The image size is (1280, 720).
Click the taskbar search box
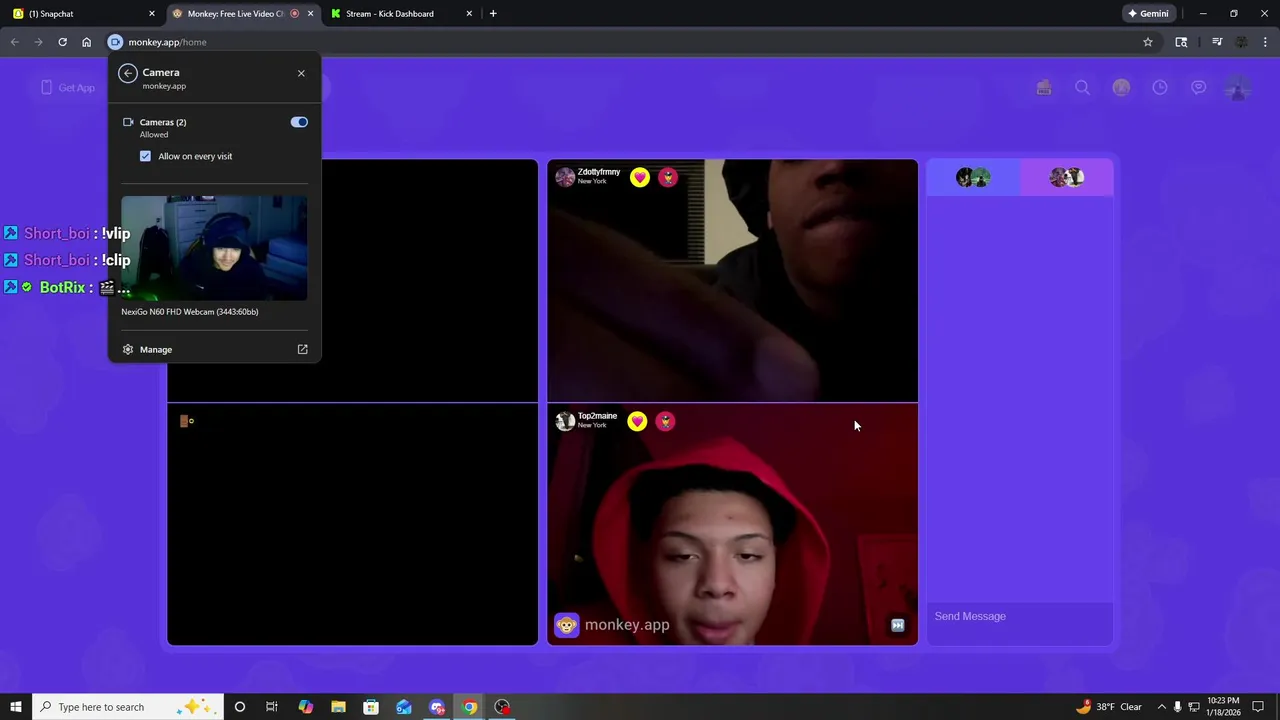(x=127, y=707)
